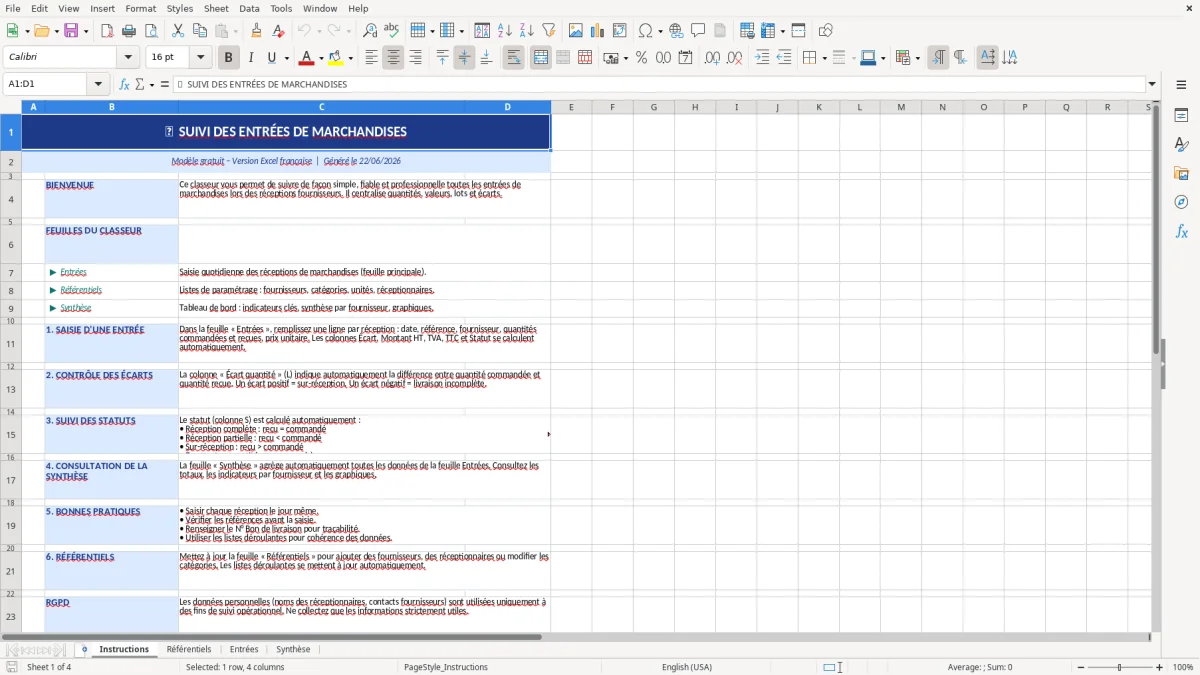
Task: Open the font size dropdown
Action: pos(200,58)
